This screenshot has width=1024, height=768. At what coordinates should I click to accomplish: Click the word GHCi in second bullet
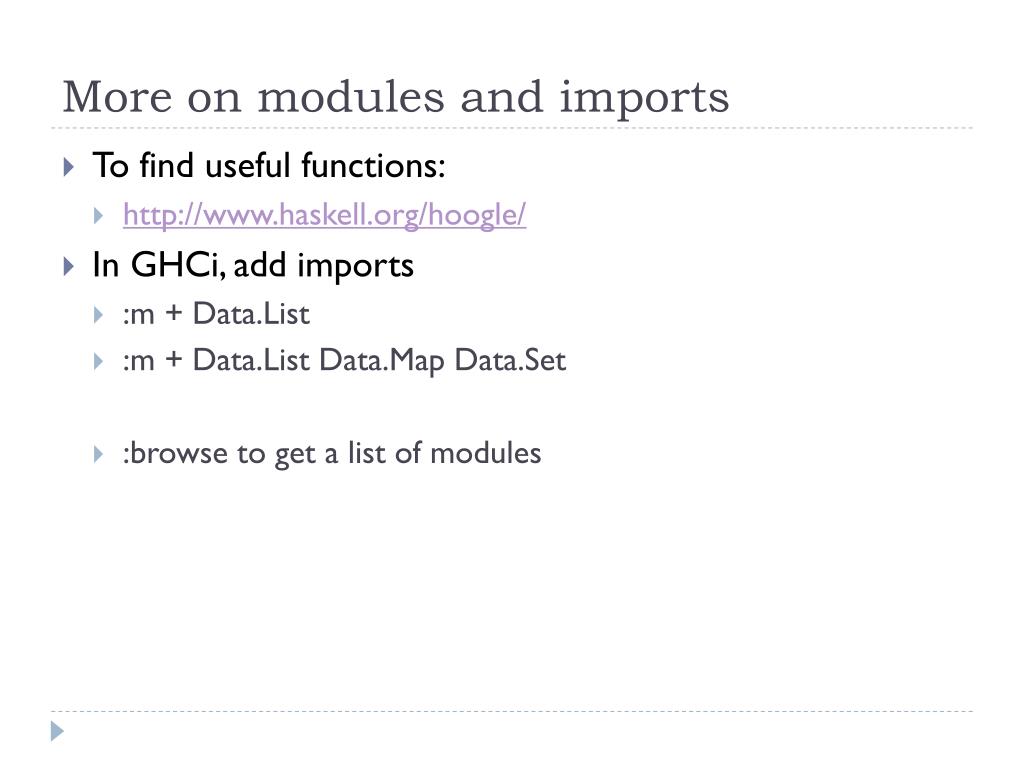click(178, 265)
